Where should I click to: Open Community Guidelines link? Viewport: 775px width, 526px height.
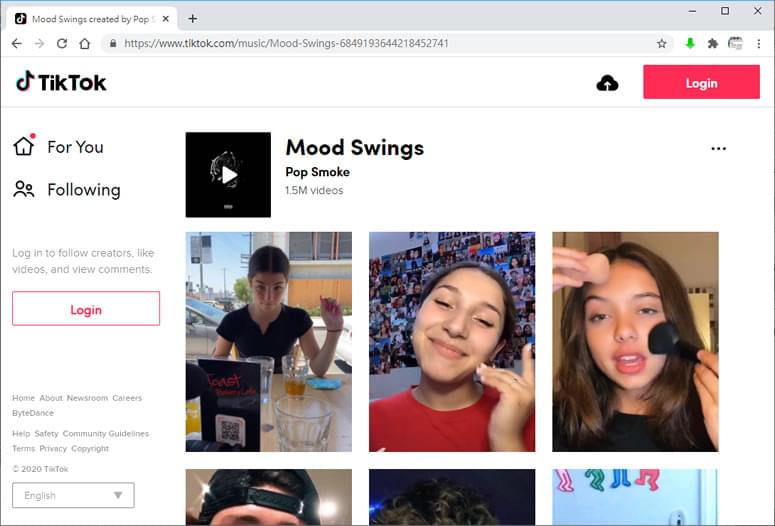pyautogui.click(x=106, y=434)
